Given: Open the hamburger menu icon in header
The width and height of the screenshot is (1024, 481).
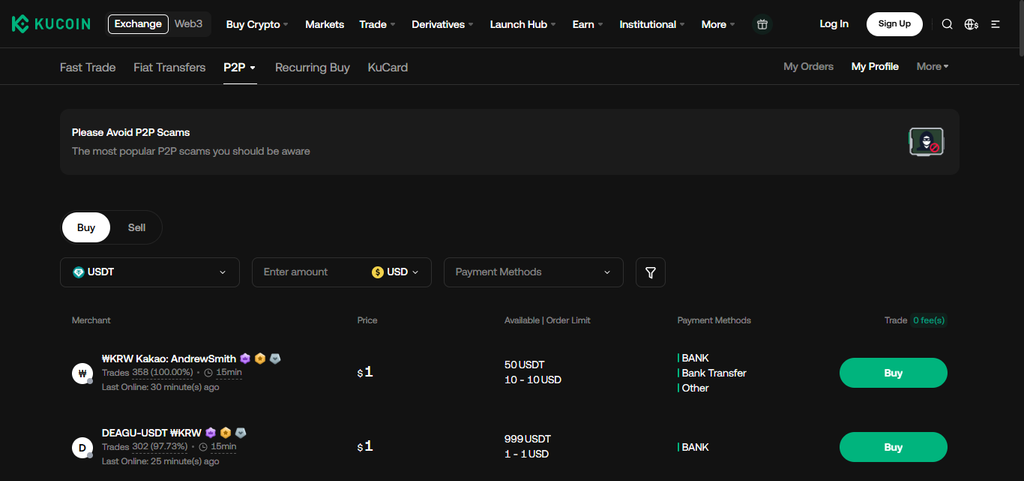Looking at the screenshot, I should [995, 24].
